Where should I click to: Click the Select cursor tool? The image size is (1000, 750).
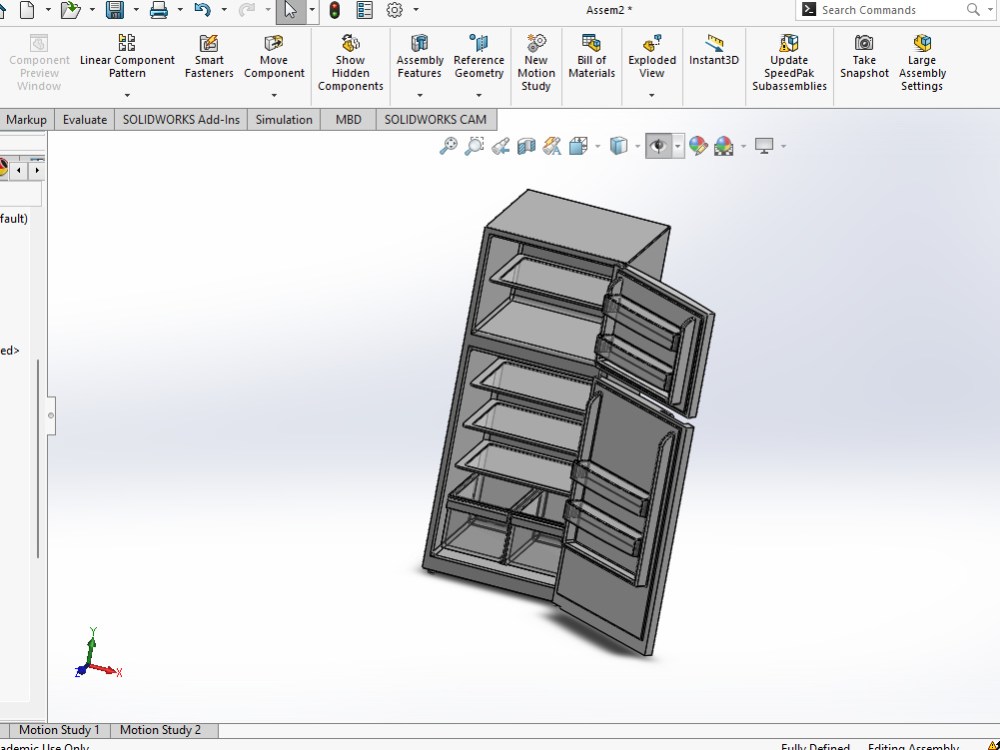click(x=291, y=10)
